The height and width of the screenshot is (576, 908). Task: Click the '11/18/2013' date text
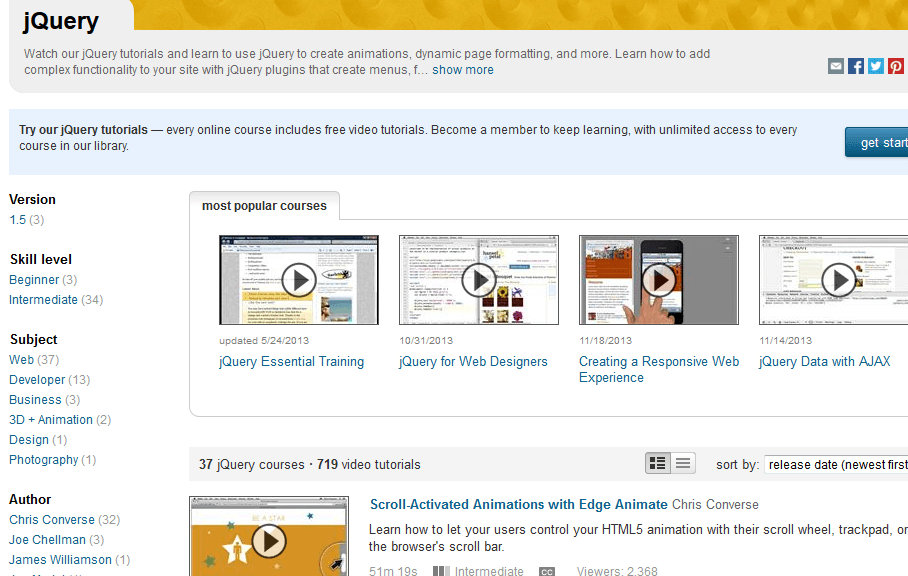(606, 341)
